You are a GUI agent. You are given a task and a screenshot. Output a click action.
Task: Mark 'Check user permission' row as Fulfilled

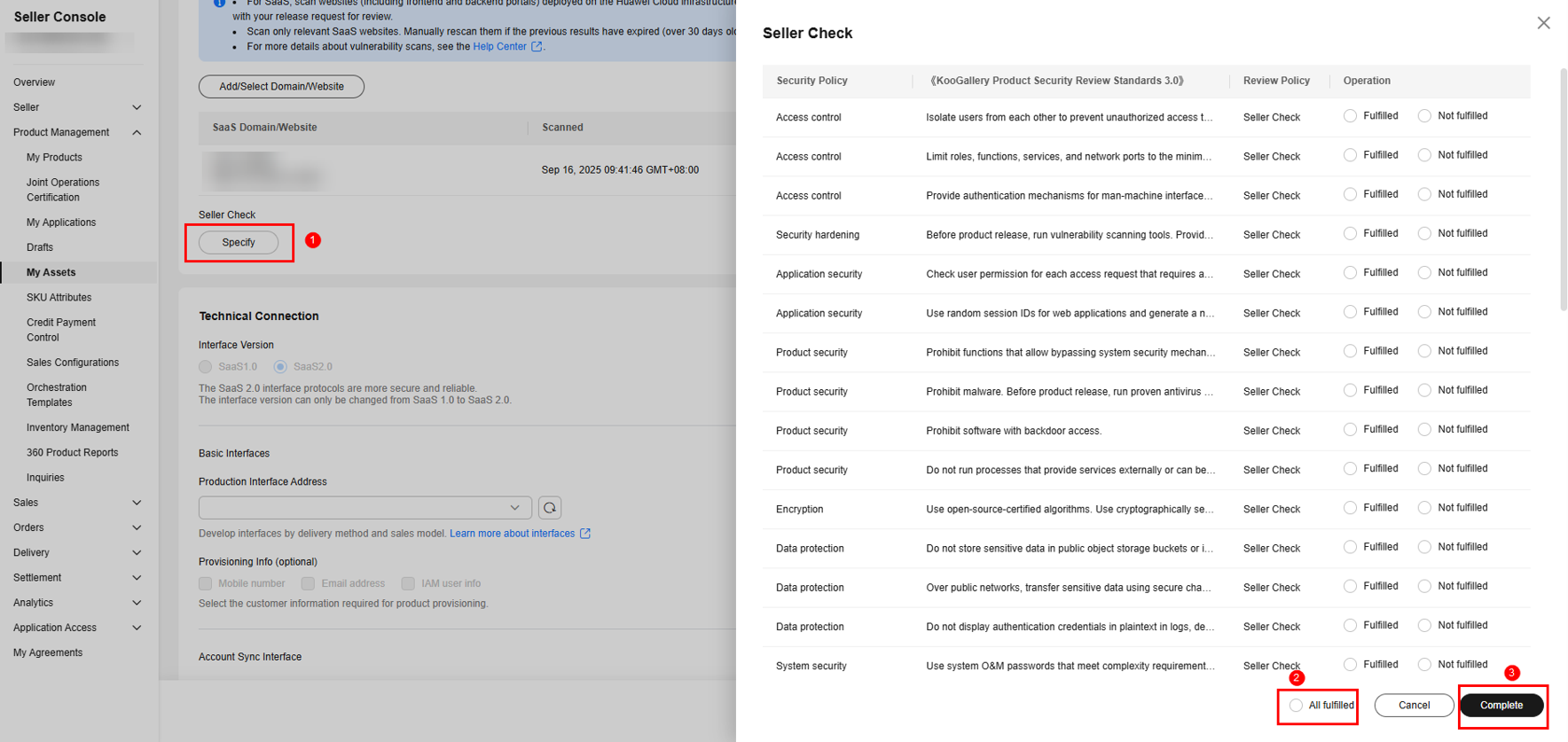click(1350, 273)
